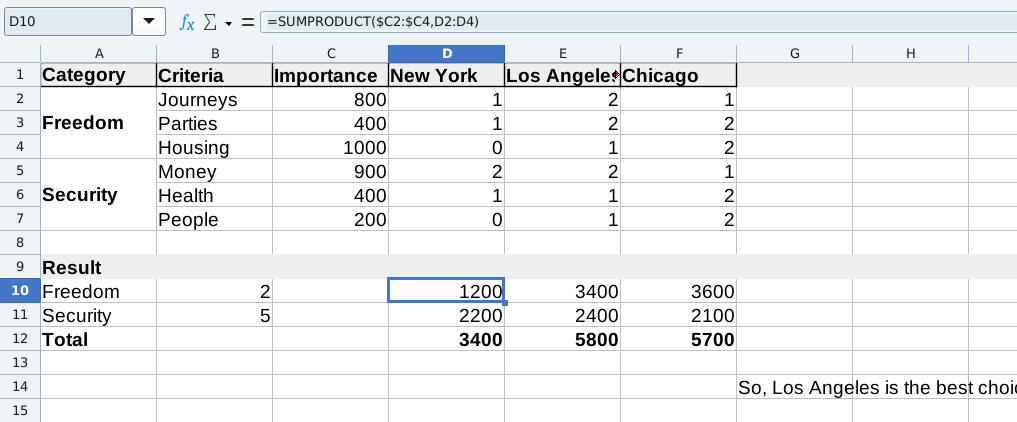The image size is (1017, 422).
Task: Click the Parties criteria cell
Action: [x=215, y=123]
